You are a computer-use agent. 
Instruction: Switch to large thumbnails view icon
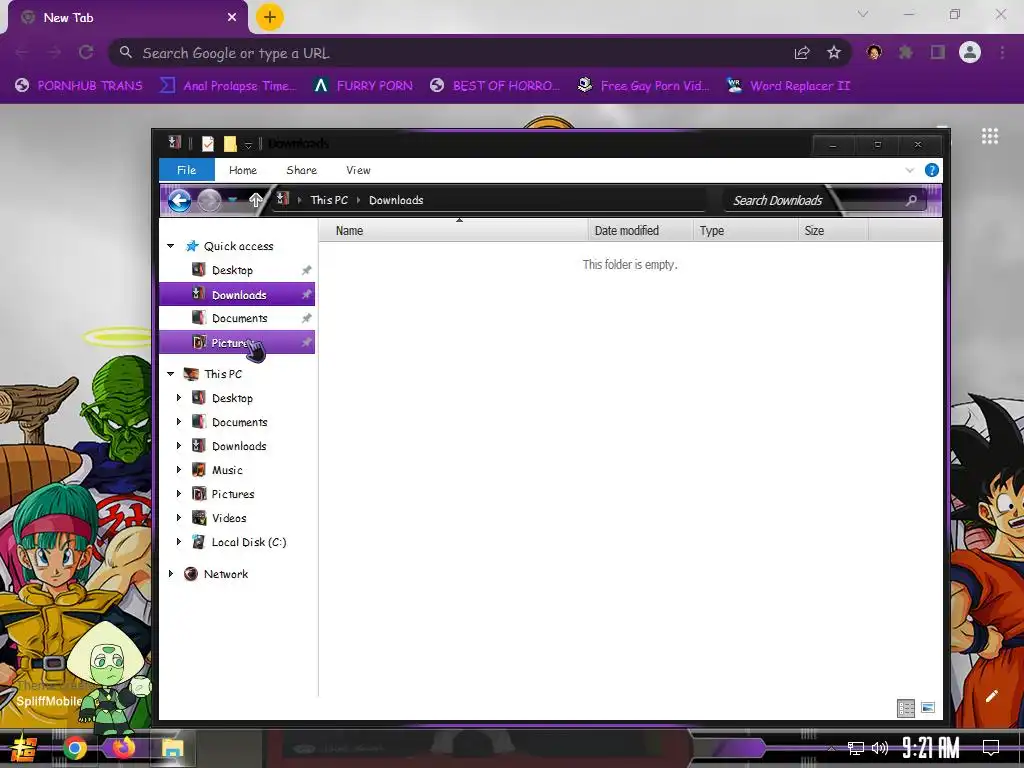coord(927,707)
